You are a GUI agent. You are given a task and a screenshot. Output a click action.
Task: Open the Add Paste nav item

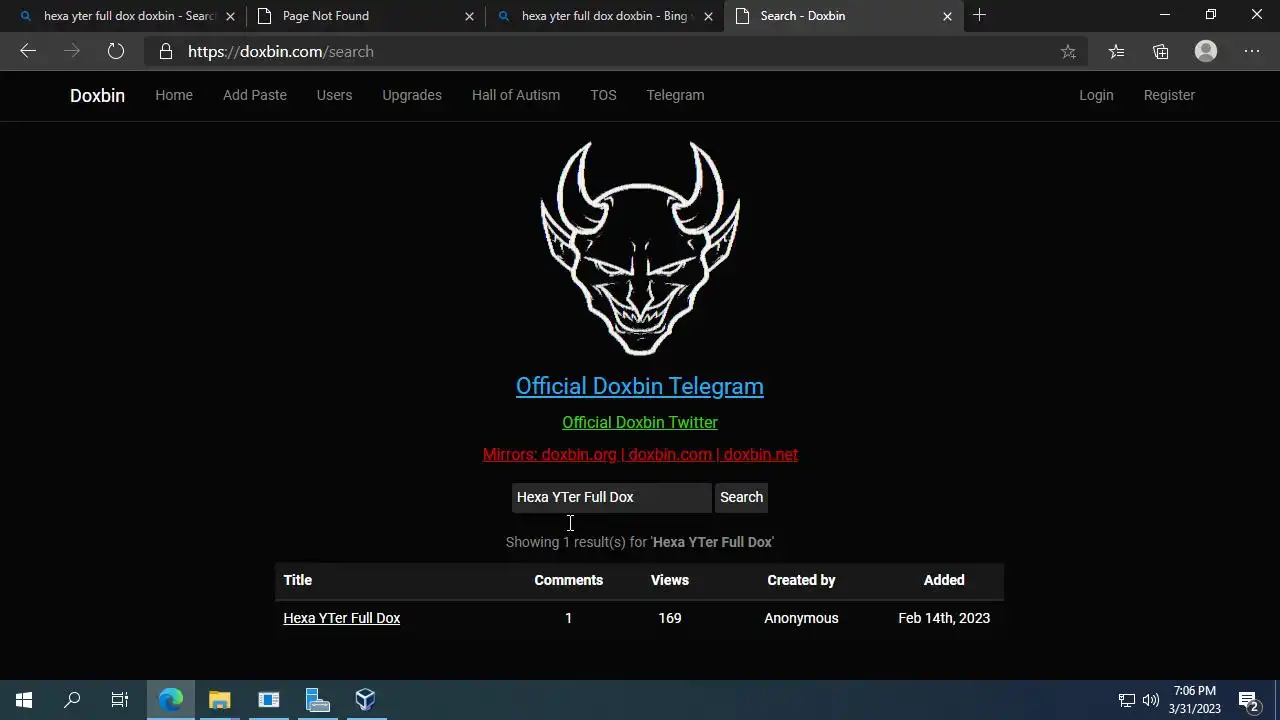click(x=255, y=95)
